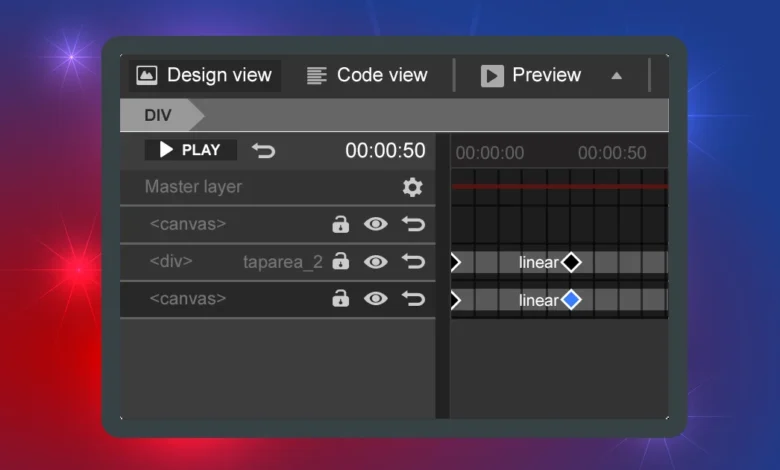Select white diamond keyframe on div layer
The width and height of the screenshot is (780, 470).
point(571,262)
